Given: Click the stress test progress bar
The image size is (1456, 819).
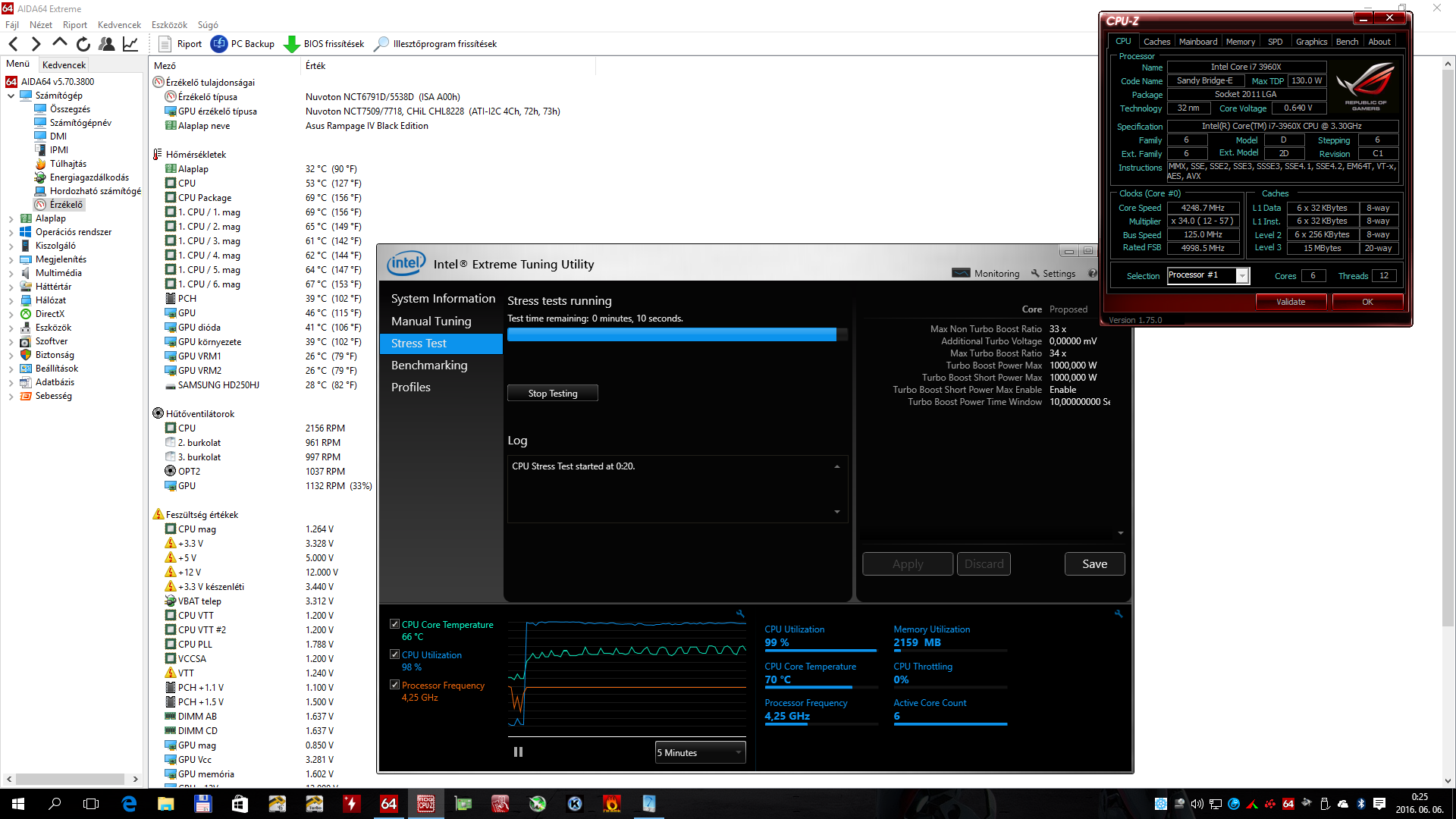Looking at the screenshot, I should tap(677, 334).
